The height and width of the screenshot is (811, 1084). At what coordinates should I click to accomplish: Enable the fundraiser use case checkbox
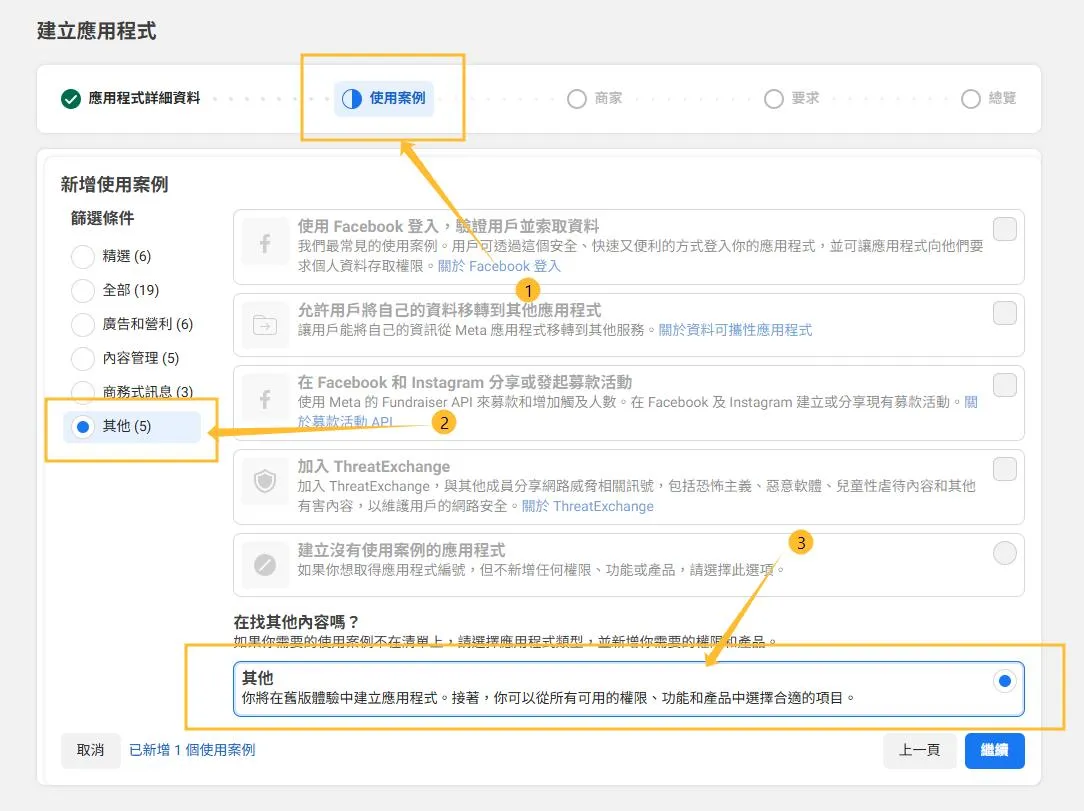pyautogui.click(x=1004, y=385)
